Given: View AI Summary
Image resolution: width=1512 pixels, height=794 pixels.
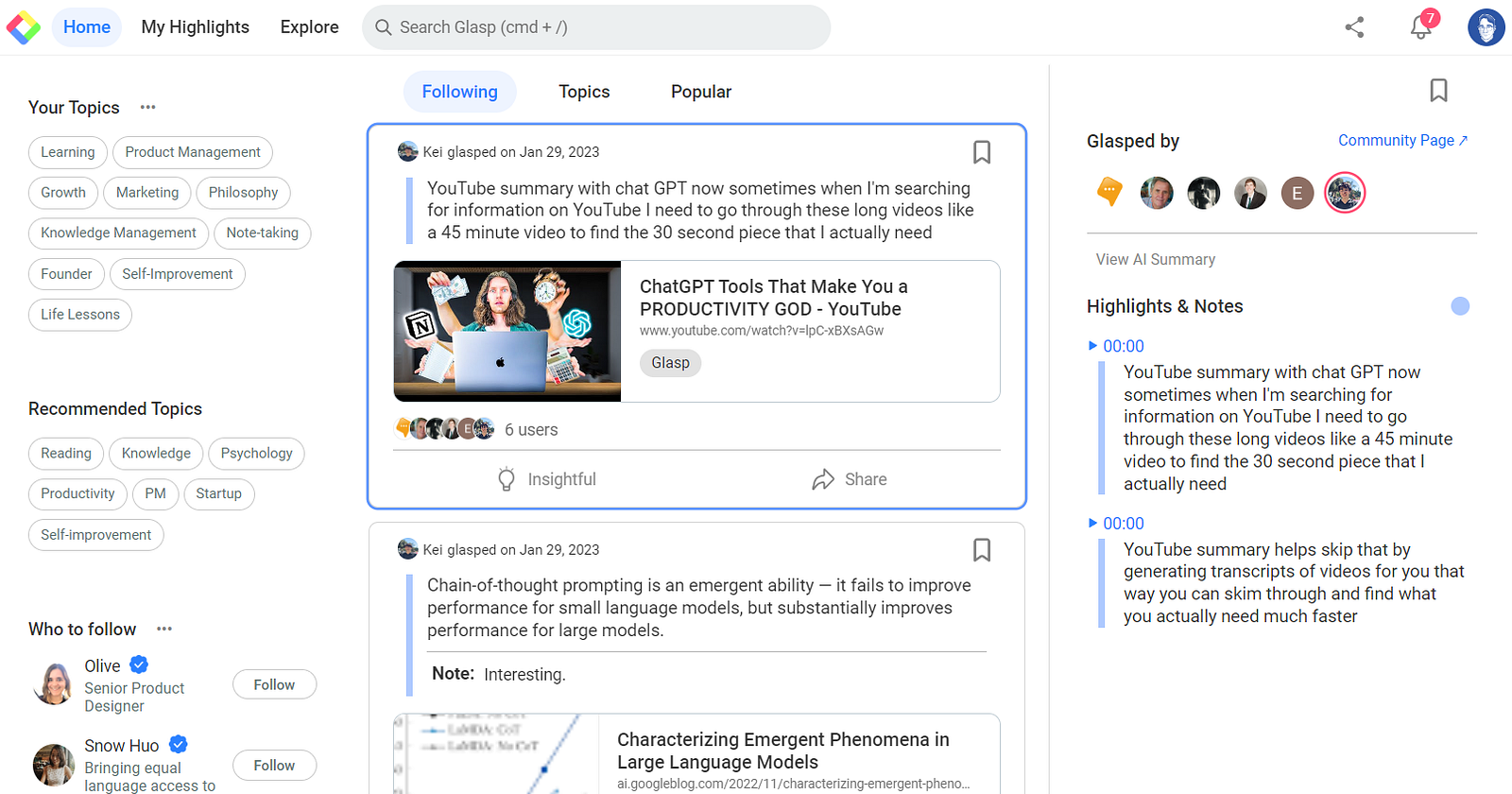Looking at the screenshot, I should (1156, 259).
